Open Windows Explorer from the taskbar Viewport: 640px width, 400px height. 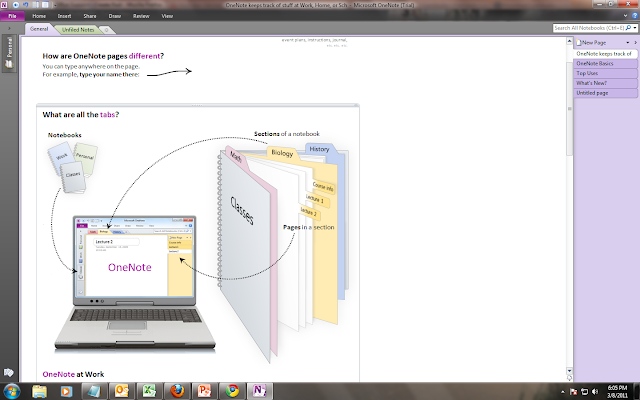click(40, 391)
